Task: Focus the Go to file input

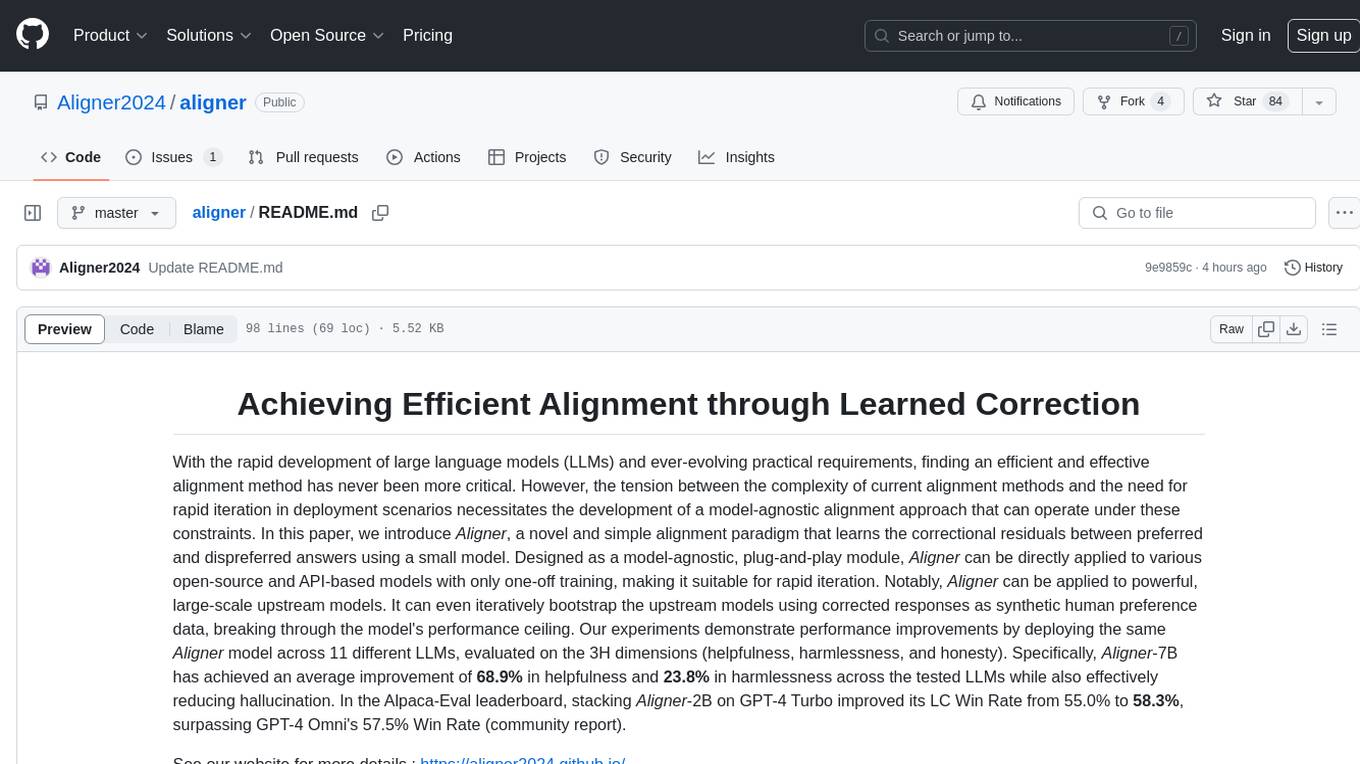Action: click(1197, 213)
